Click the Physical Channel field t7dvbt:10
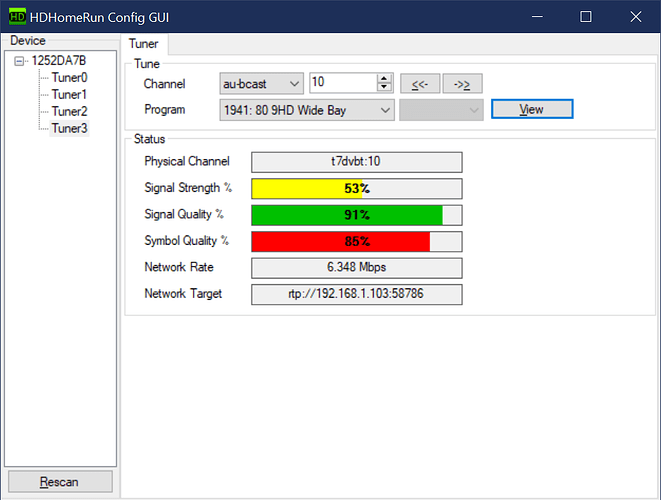 click(x=357, y=162)
